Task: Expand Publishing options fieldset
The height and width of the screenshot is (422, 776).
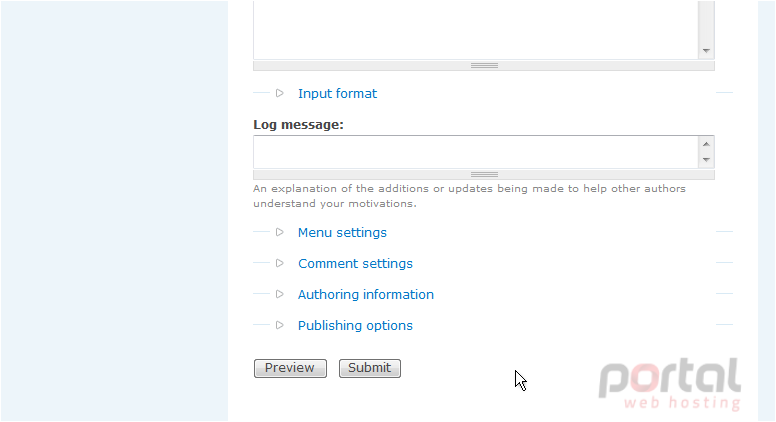Action: click(x=355, y=326)
